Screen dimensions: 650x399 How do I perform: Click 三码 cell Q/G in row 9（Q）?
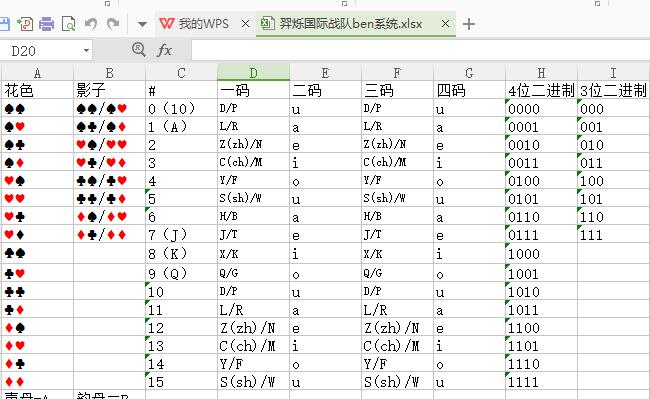click(398, 273)
